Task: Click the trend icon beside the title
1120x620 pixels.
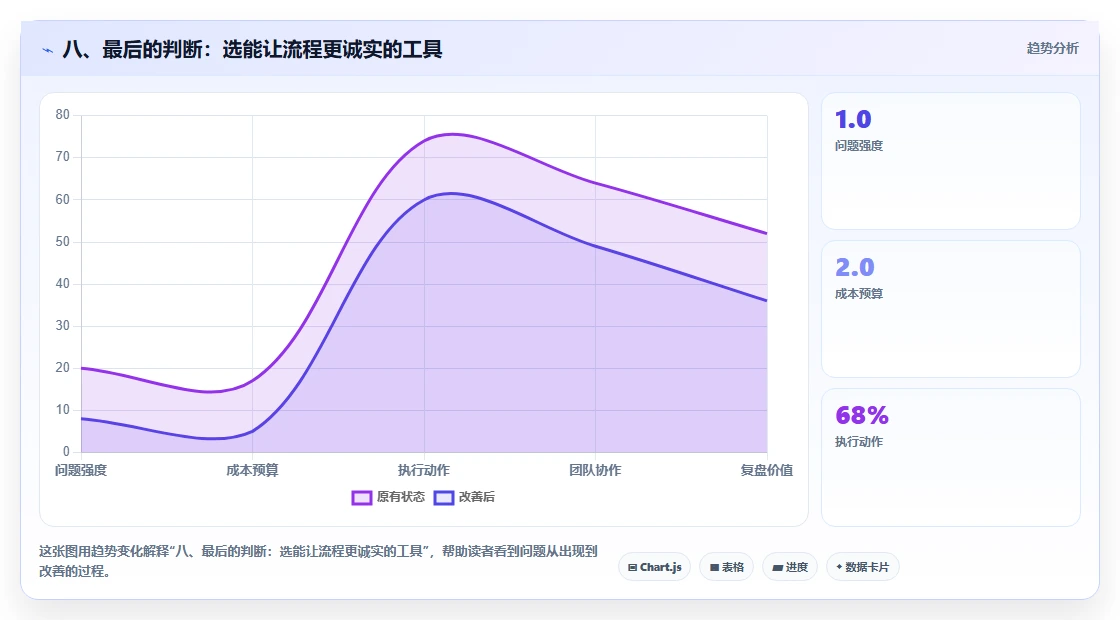Action: [48, 50]
